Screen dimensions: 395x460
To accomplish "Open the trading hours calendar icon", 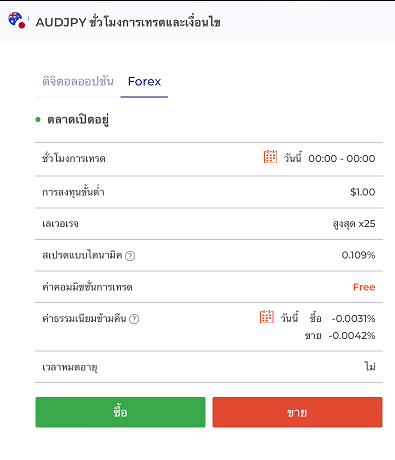I will 270,157.
